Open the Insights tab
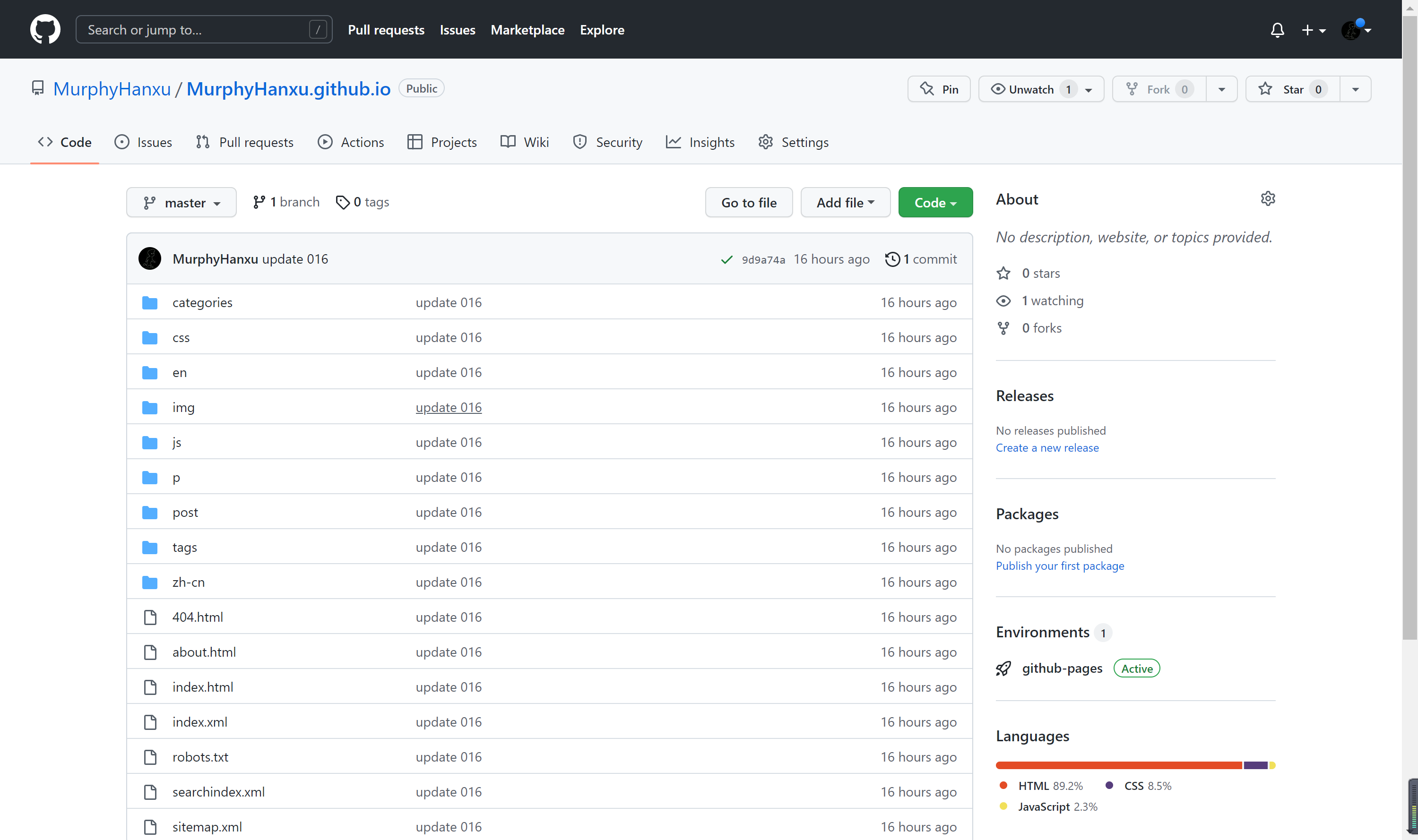 pyautogui.click(x=700, y=142)
